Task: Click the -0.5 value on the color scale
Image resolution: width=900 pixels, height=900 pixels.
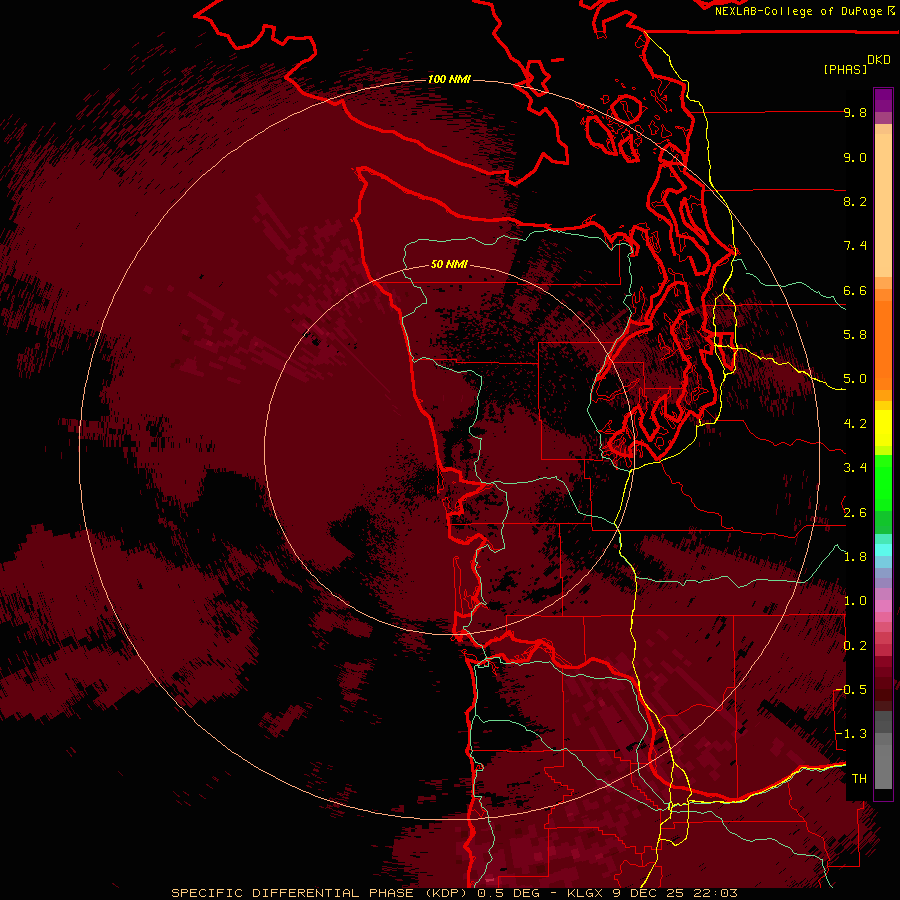Action: pos(851,690)
